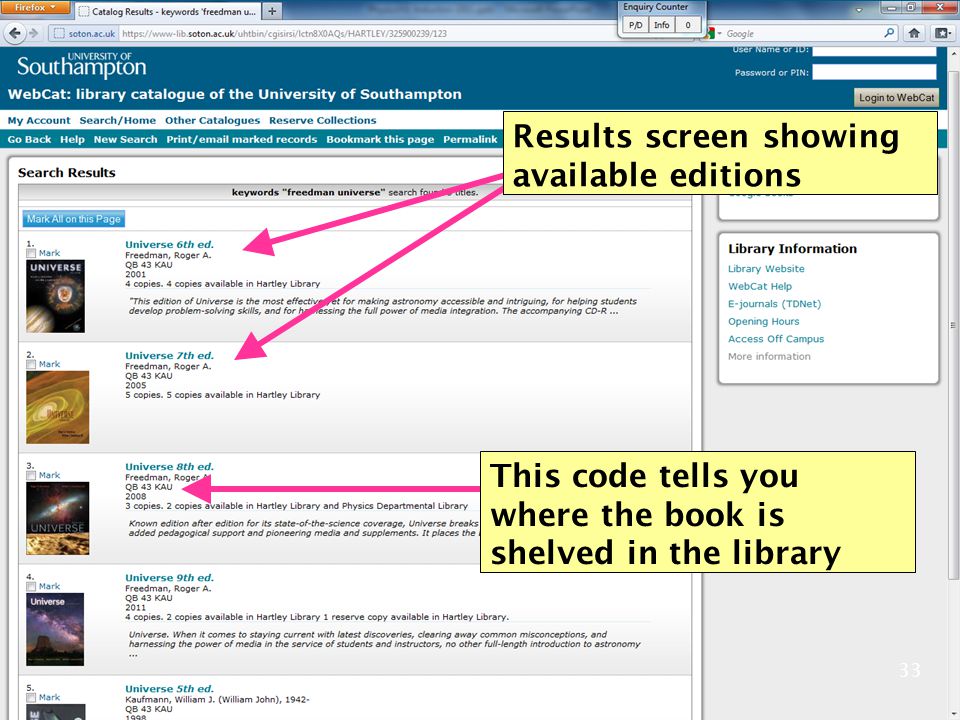Click Mark All on this Page button

tap(73, 219)
